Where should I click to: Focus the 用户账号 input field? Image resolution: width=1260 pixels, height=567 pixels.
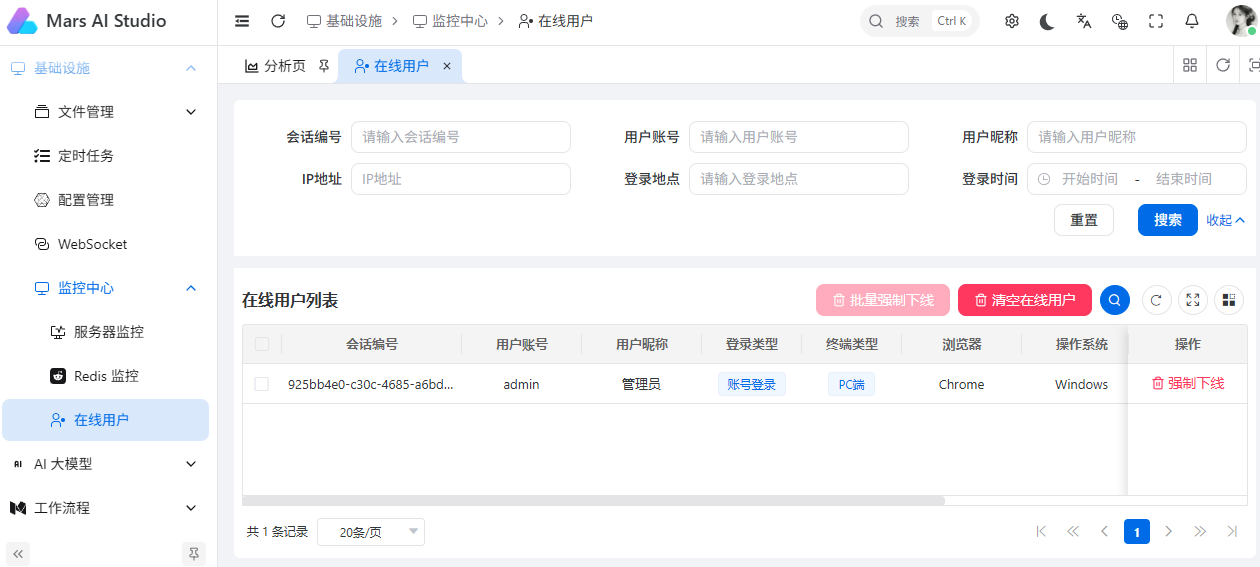(x=799, y=137)
